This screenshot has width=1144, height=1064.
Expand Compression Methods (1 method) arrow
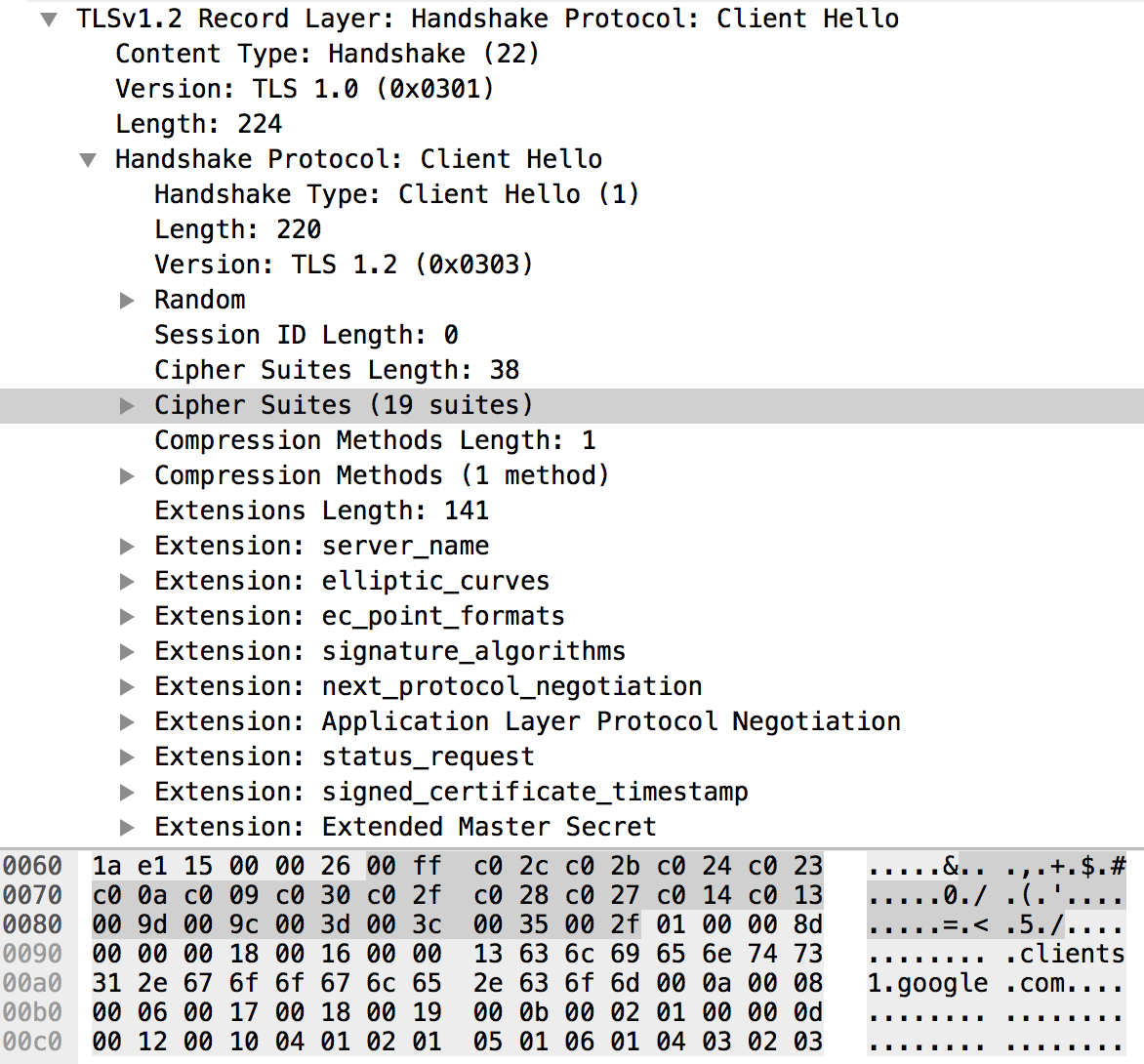[127, 475]
